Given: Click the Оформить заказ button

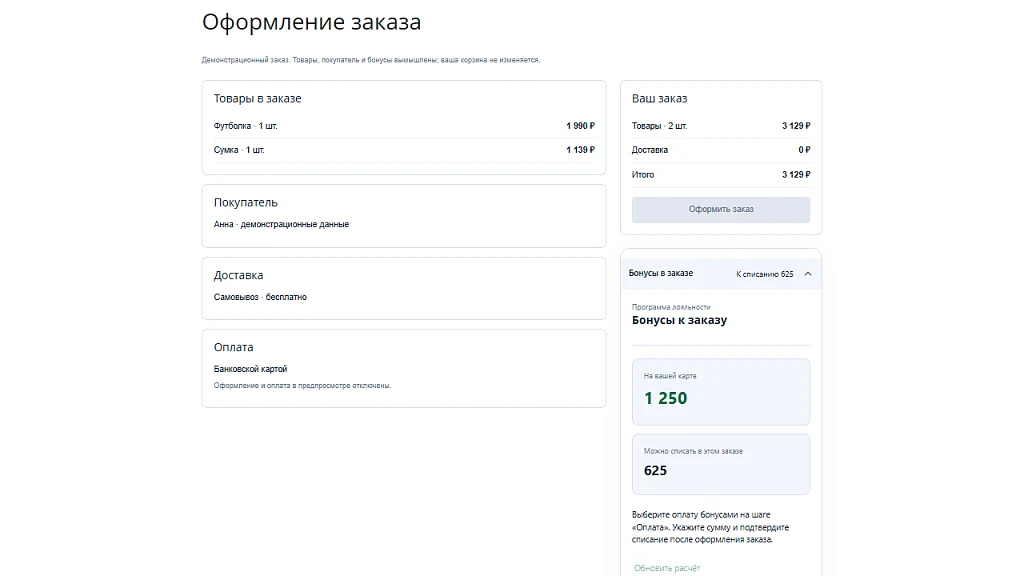Looking at the screenshot, I should (x=720, y=210).
